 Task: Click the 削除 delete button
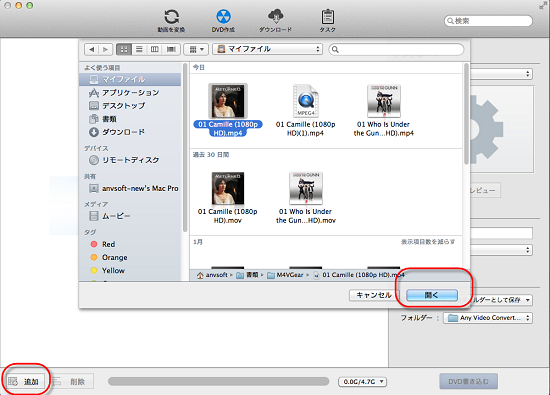pos(73,381)
